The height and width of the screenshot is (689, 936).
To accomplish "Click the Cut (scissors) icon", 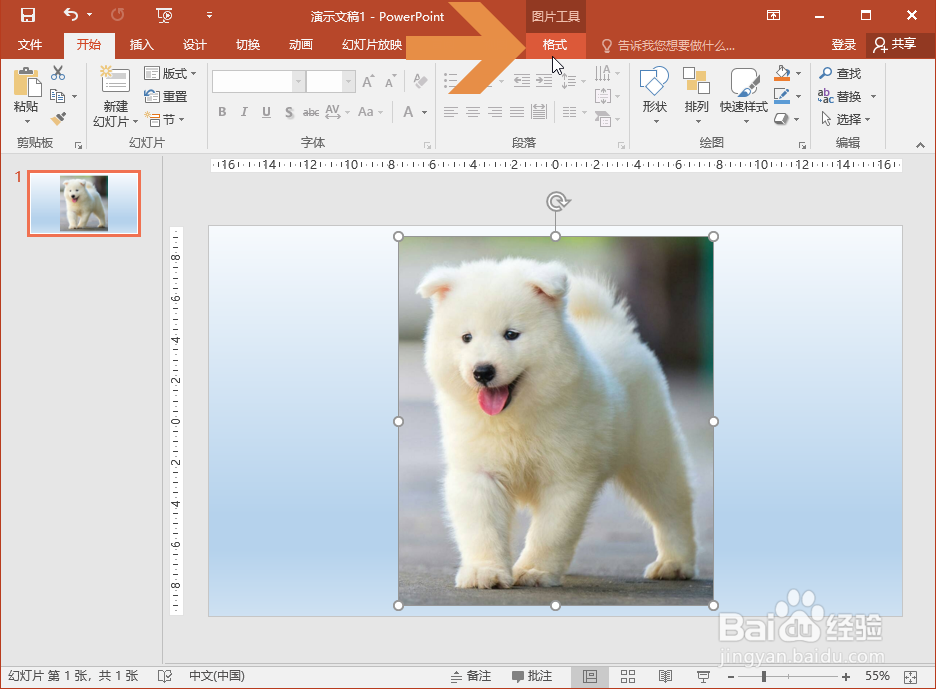I will pos(57,73).
